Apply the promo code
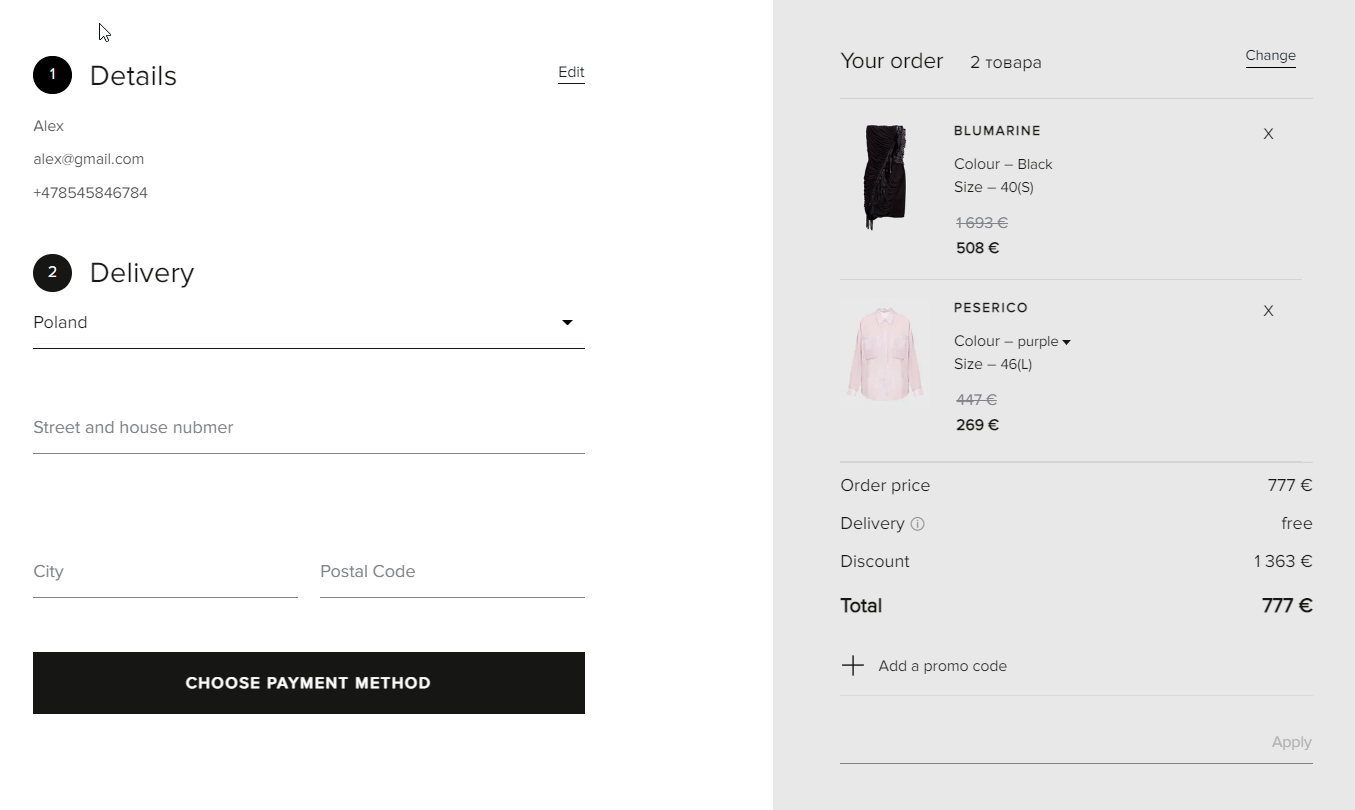 [x=1291, y=742]
